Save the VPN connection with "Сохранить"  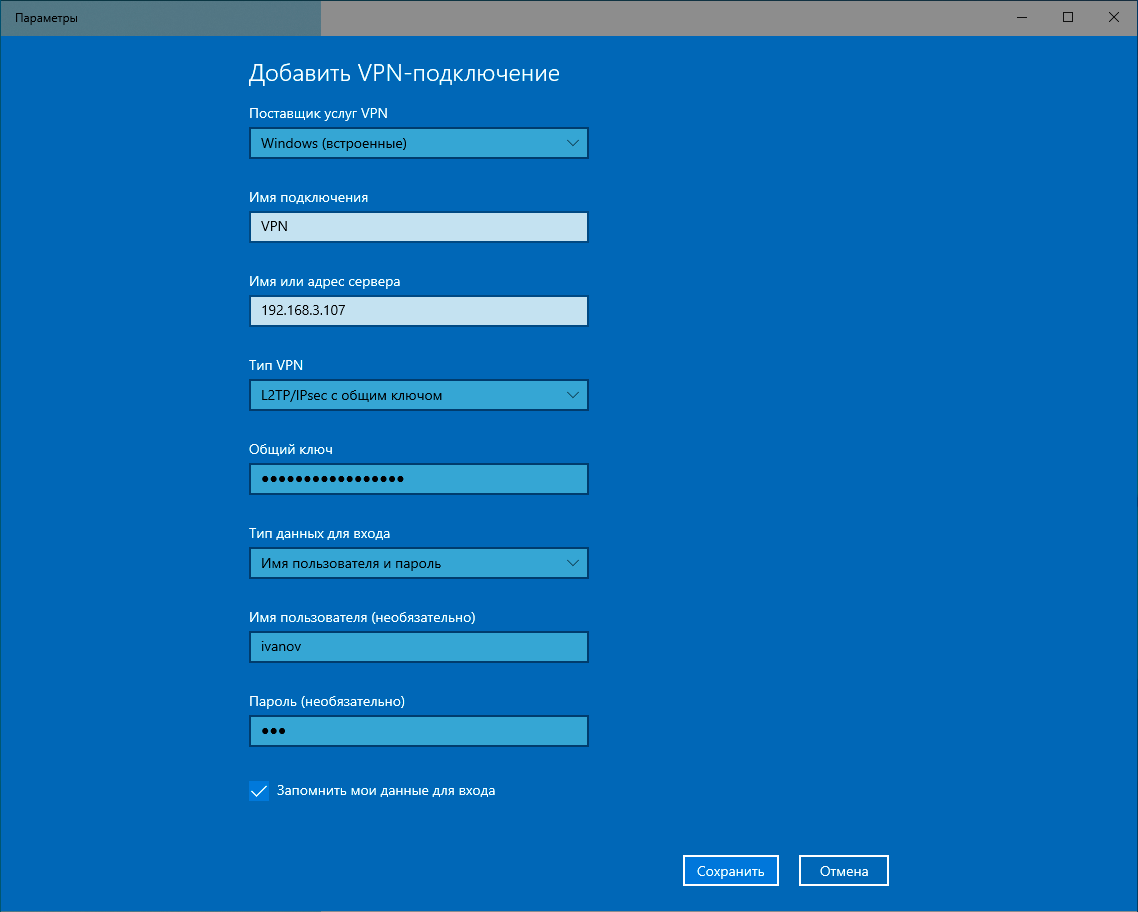point(730,871)
